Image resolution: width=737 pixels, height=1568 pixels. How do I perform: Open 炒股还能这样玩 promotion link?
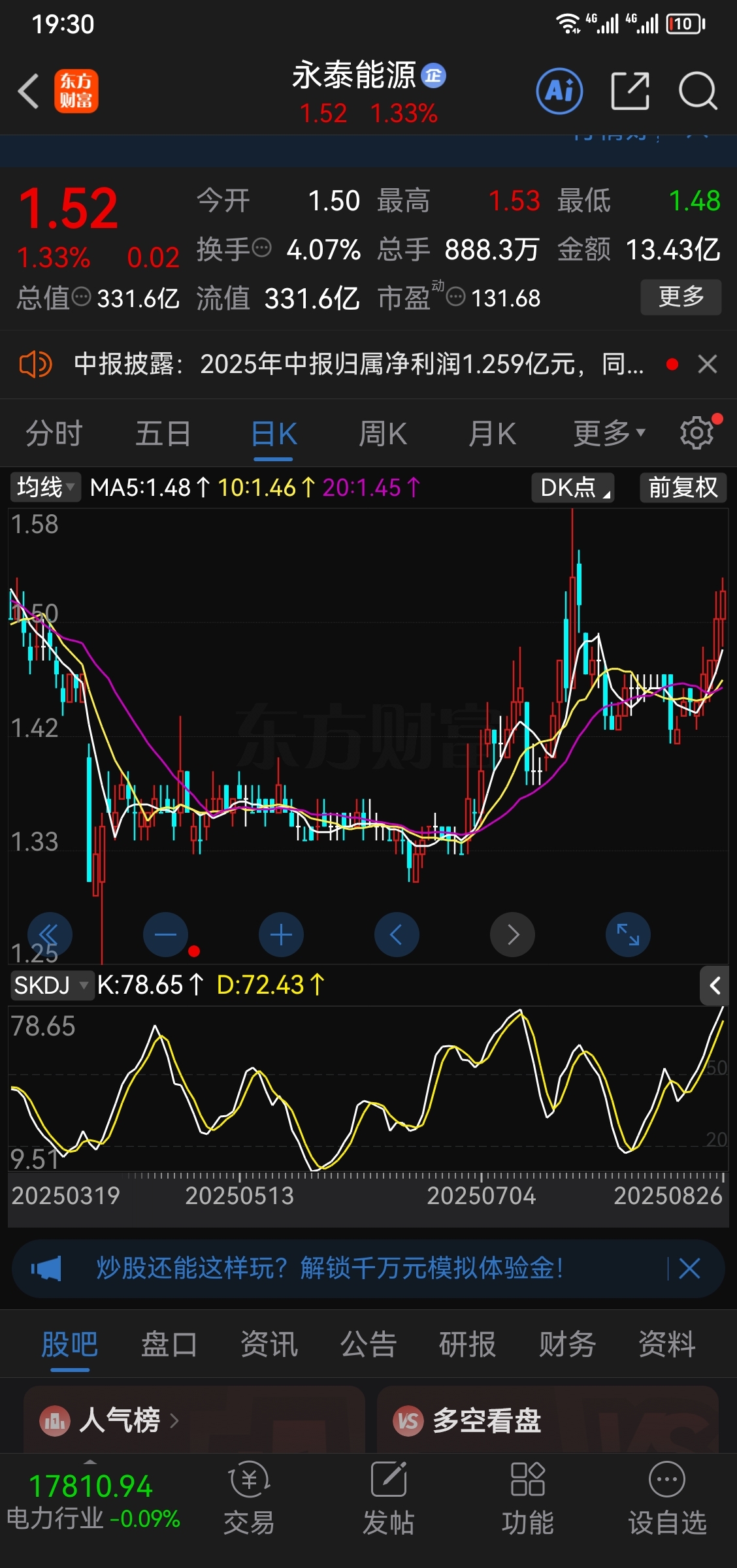pos(330,1268)
